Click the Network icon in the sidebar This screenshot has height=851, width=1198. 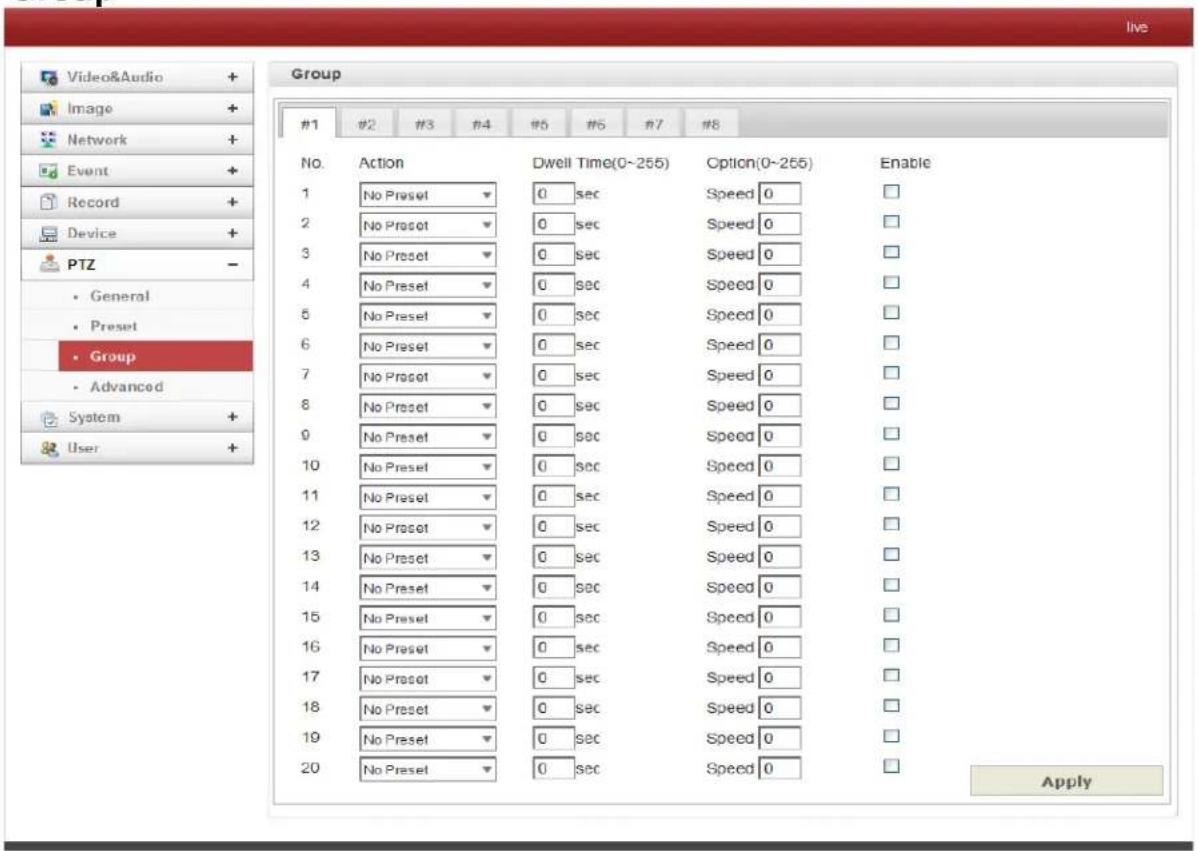49,140
